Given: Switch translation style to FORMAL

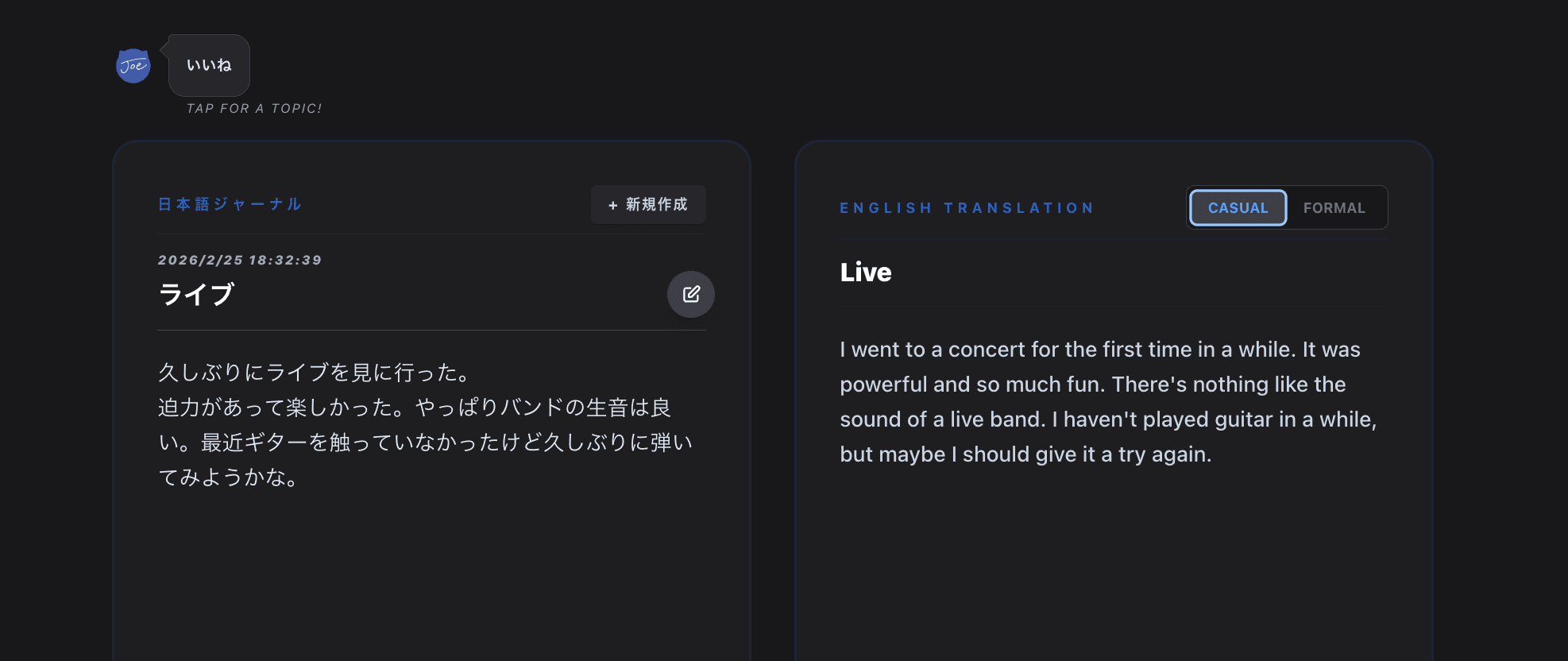Looking at the screenshot, I should [1334, 207].
